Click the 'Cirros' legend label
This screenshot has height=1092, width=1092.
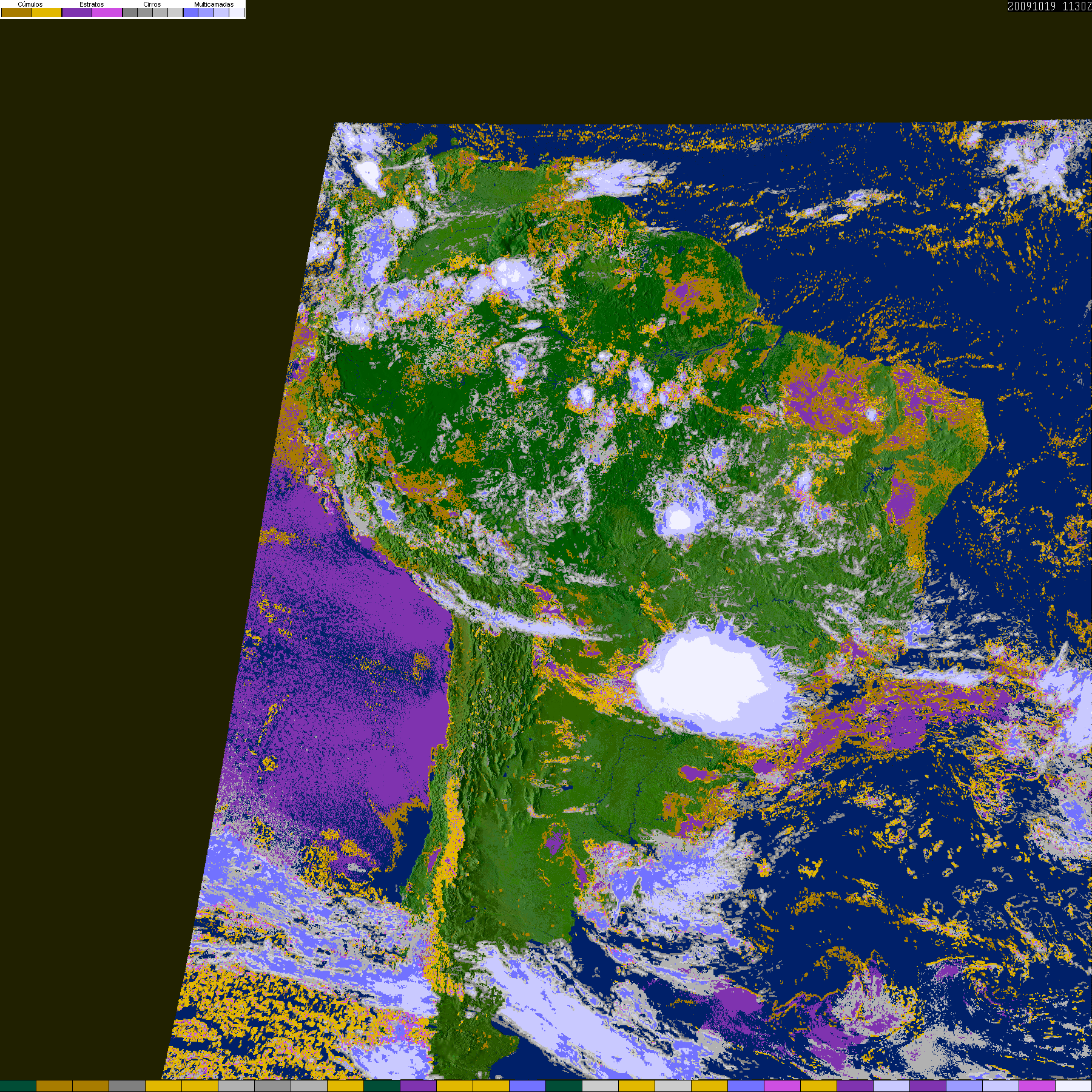point(152,4)
